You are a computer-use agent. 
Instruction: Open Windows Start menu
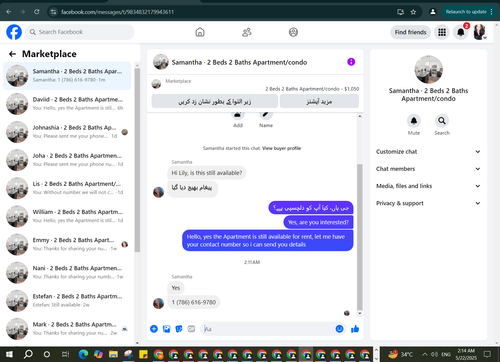coord(9,354)
